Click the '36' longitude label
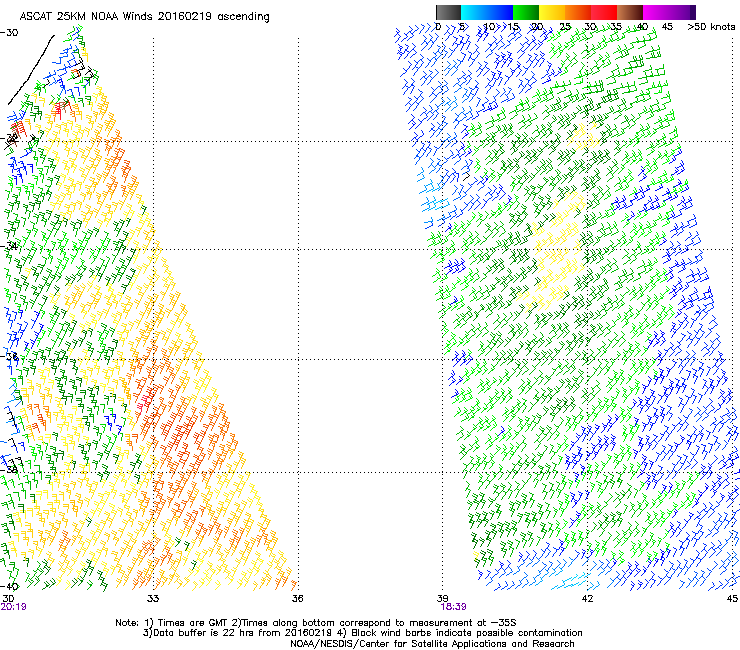This screenshot has width=740, height=650. [297, 599]
